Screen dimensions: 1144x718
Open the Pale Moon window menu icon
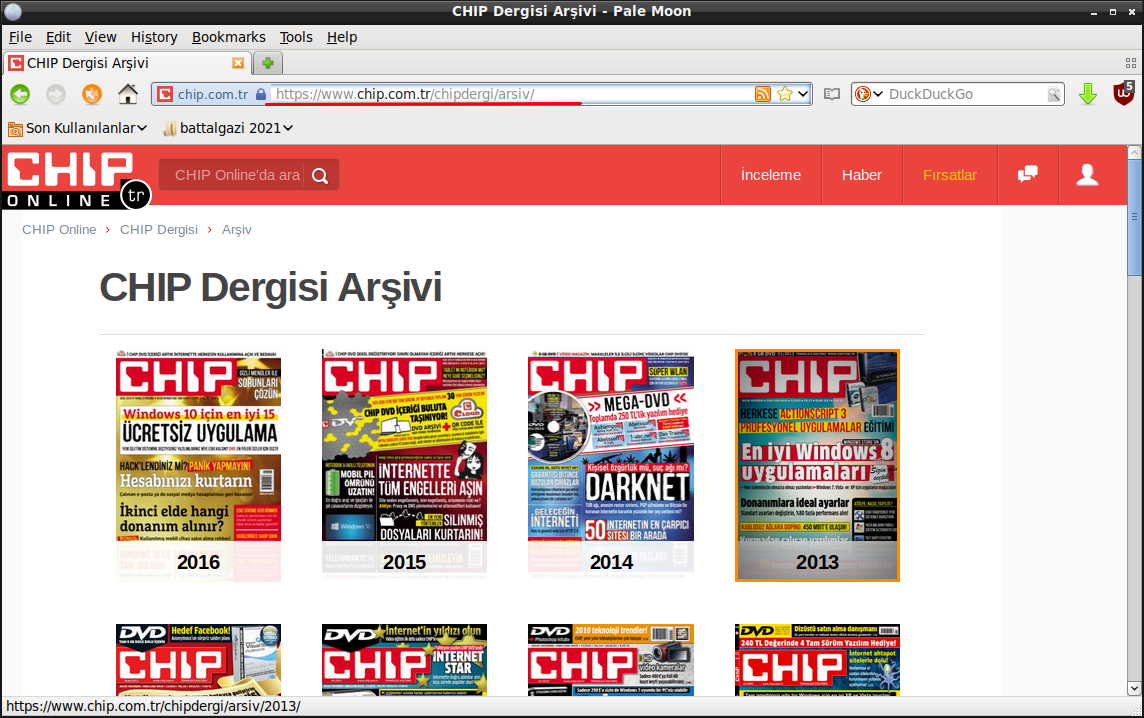coord(12,11)
